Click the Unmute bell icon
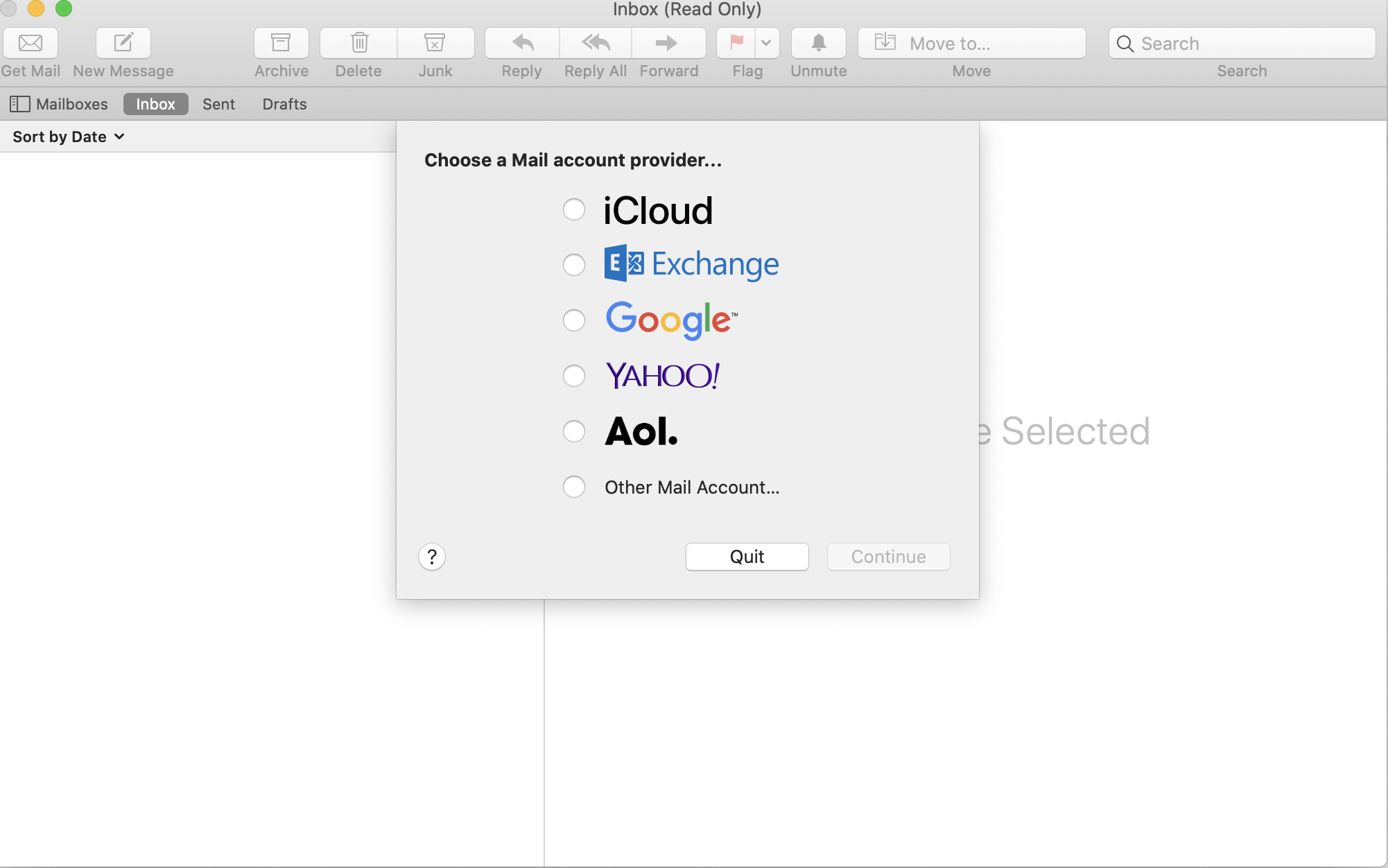Viewport: 1388px width, 868px height. click(819, 43)
